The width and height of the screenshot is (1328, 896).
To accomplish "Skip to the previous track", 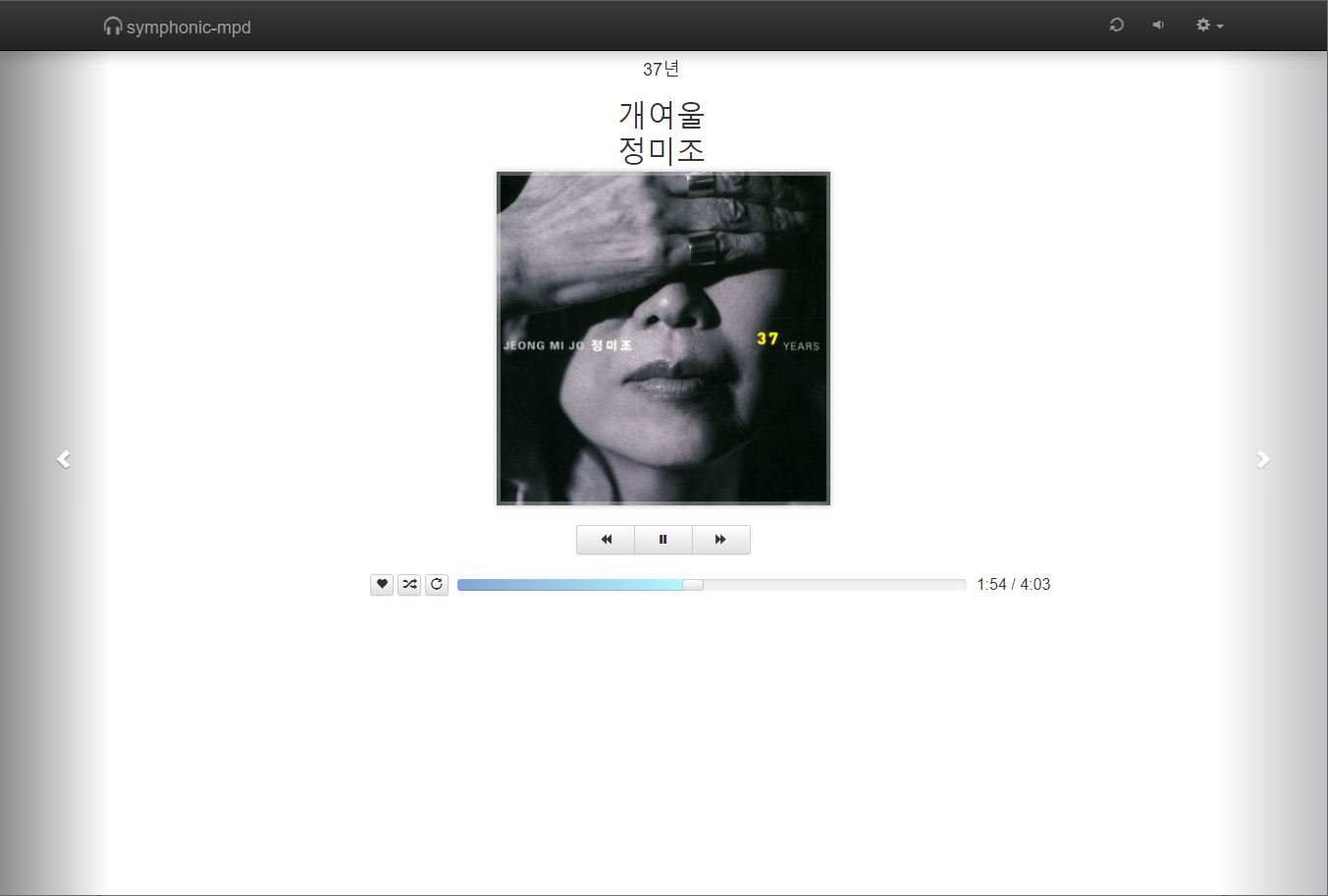I will point(606,540).
